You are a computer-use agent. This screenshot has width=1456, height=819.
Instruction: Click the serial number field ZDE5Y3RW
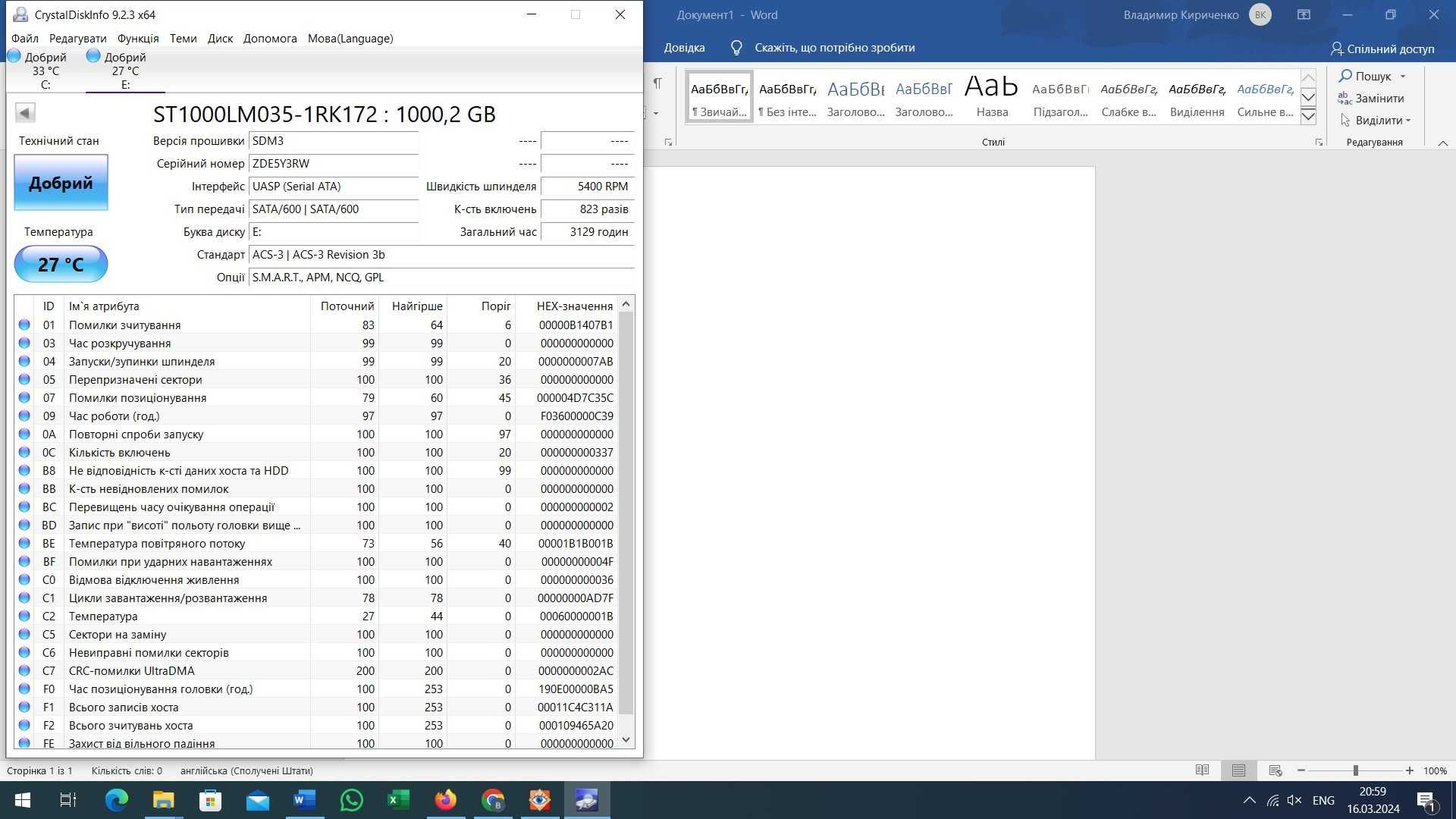[x=334, y=164]
